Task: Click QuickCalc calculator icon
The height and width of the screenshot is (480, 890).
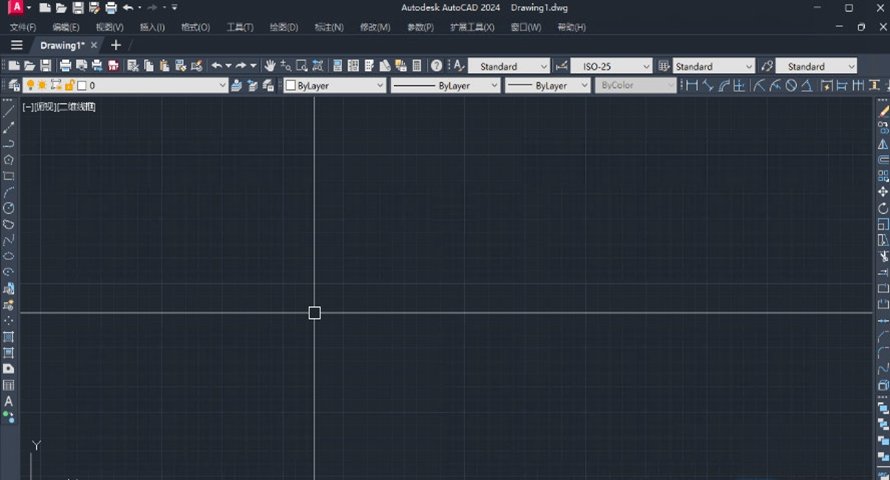Action: pyautogui.click(x=417, y=66)
